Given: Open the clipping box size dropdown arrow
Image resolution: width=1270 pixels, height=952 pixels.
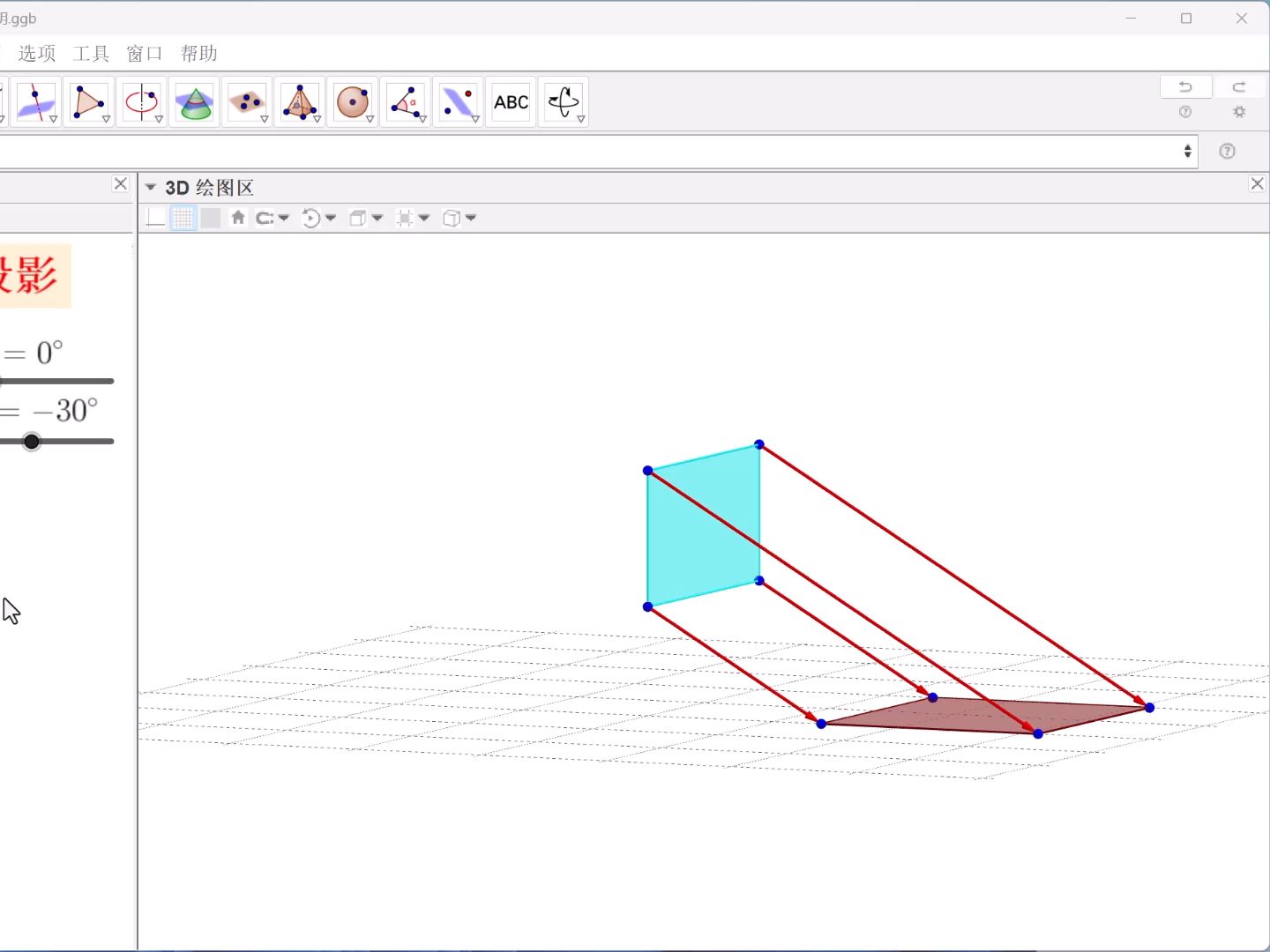Looking at the screenshot, I should [424, 218].
